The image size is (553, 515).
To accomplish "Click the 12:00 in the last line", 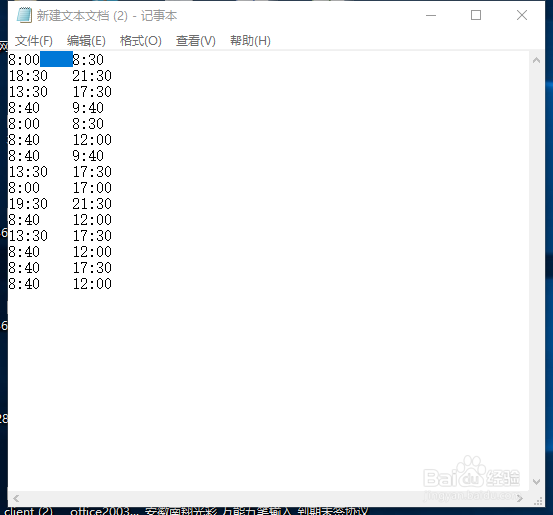I will [x=92, y=284].
